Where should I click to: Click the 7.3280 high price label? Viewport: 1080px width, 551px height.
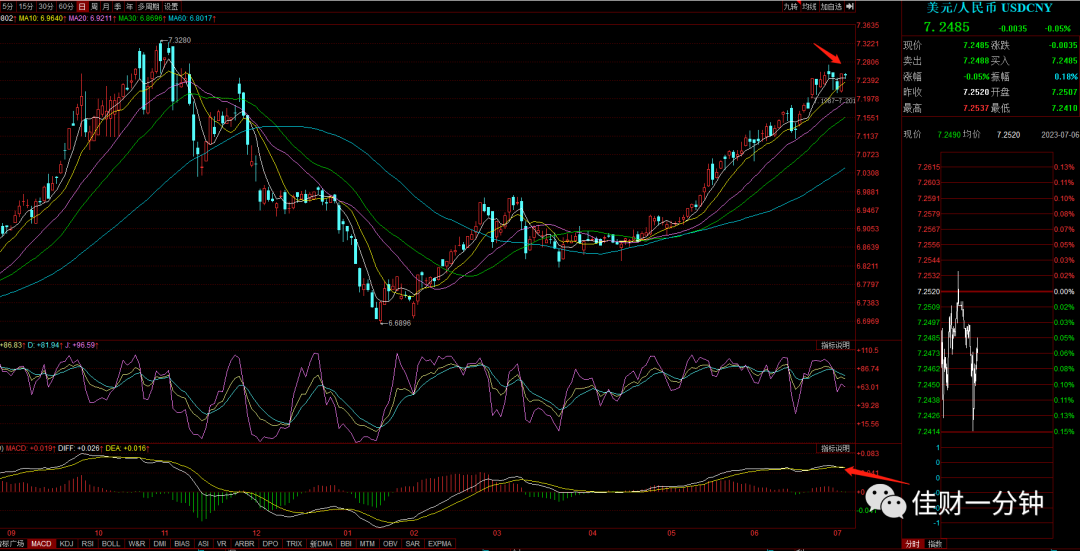click(x=179, y=40)
